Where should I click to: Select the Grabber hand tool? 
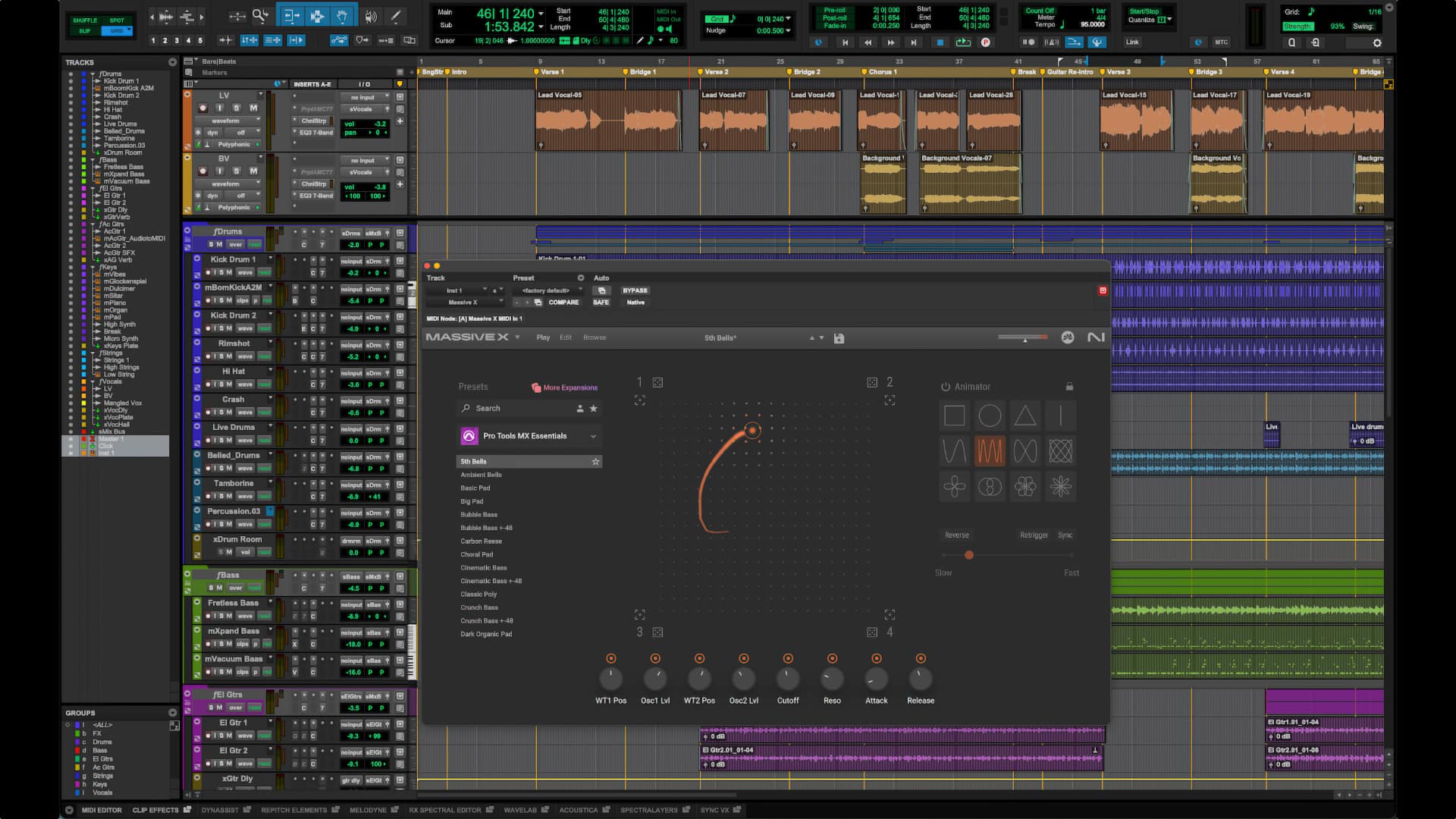(342, 16)
